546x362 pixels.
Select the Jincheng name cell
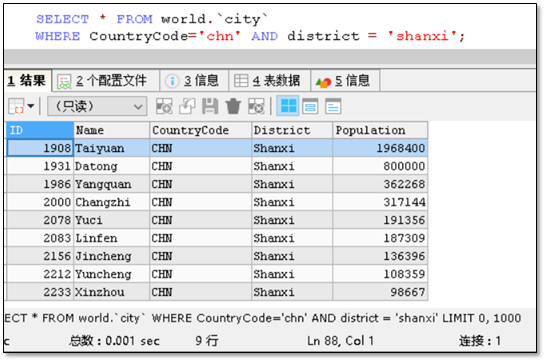(111, 256)
